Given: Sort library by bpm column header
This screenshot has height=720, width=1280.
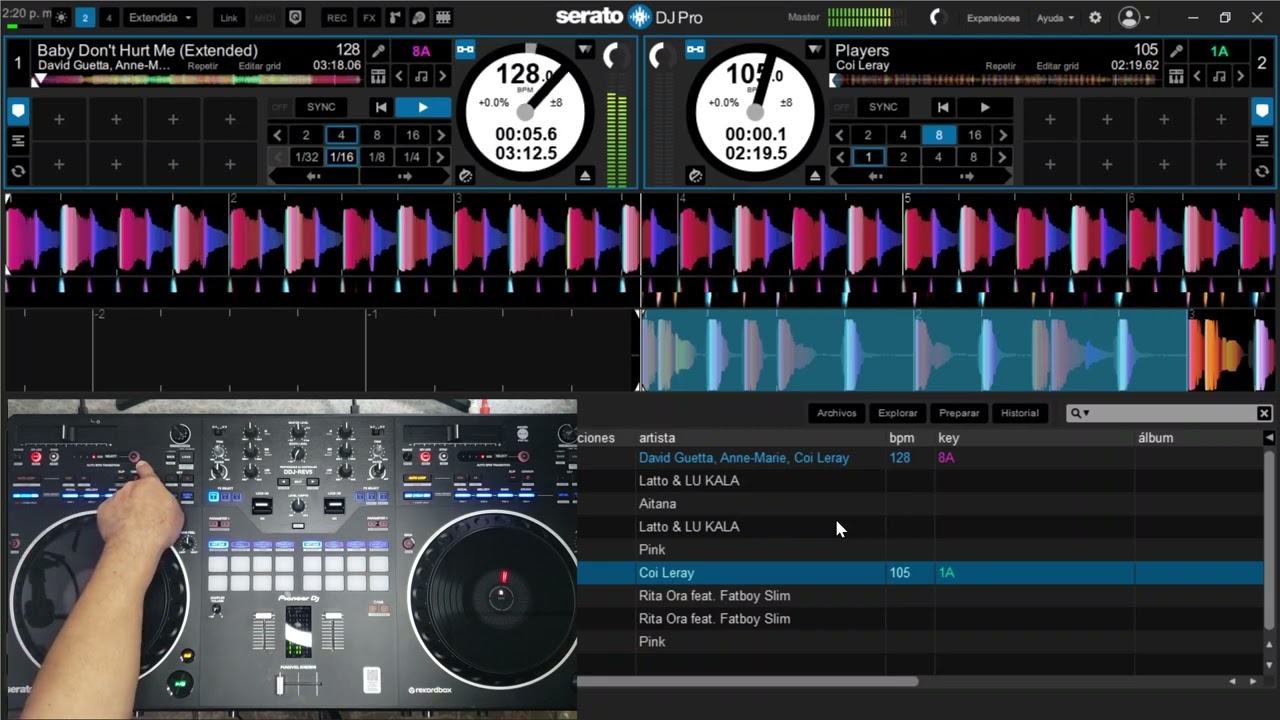Looking at the screenshot, I should point(900,438).
